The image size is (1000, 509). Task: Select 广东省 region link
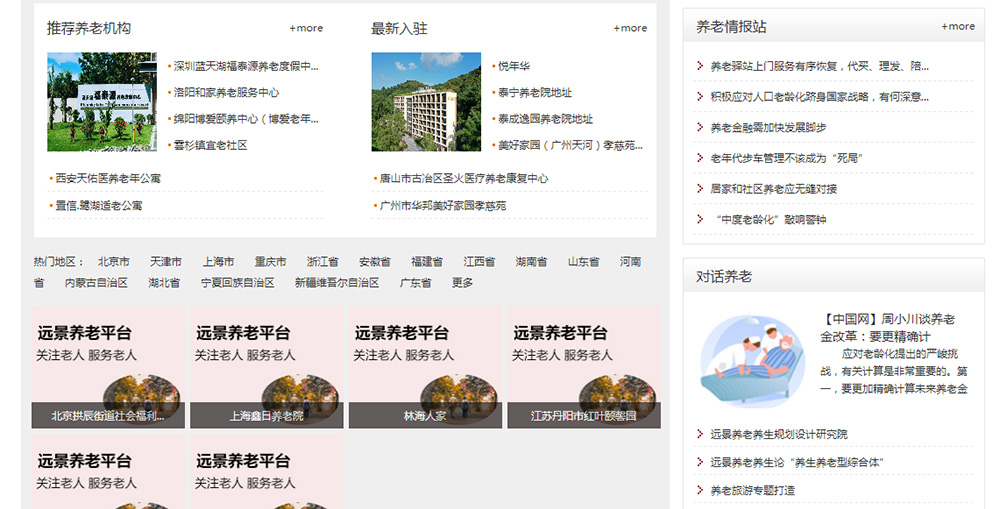(x=416, y=283)
